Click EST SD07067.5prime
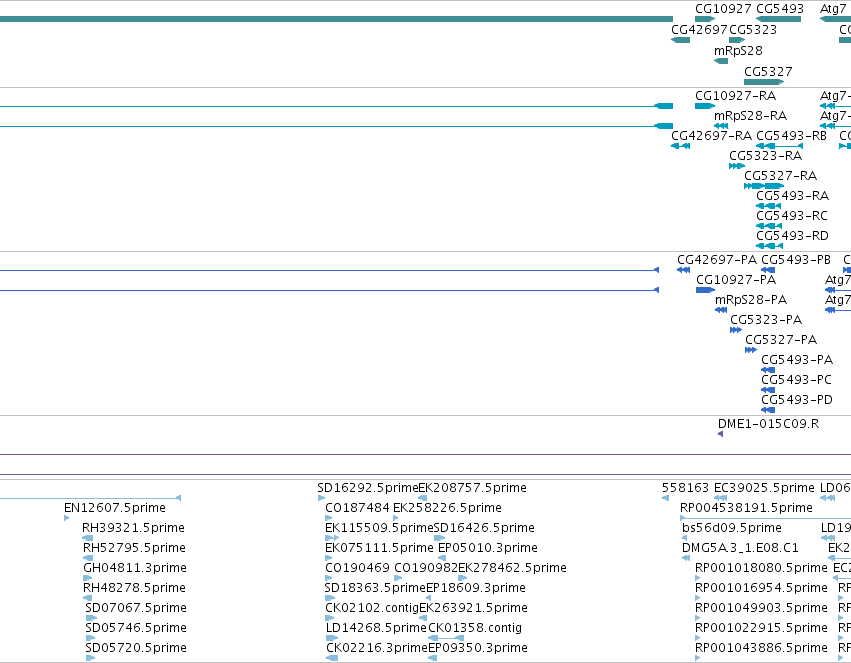 91,619
